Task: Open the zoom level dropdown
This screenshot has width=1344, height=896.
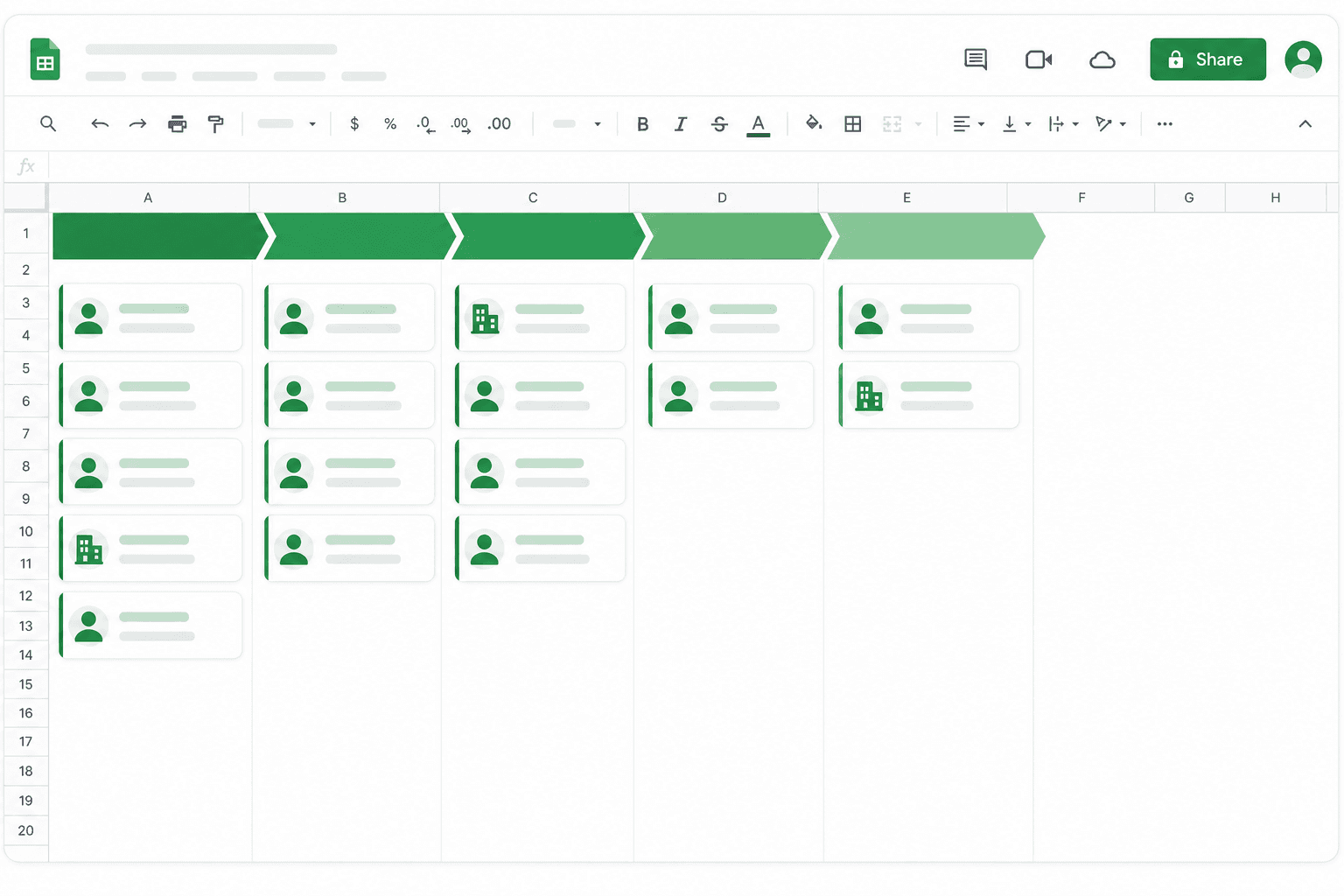Action: (287, 124)
